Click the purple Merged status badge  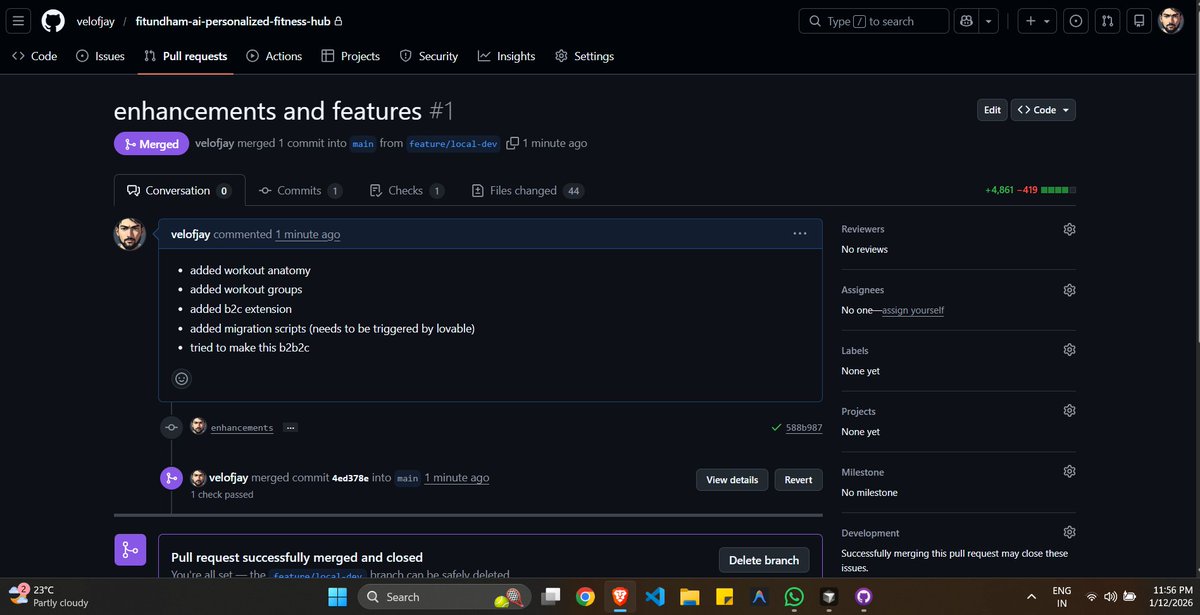(151, 144)
